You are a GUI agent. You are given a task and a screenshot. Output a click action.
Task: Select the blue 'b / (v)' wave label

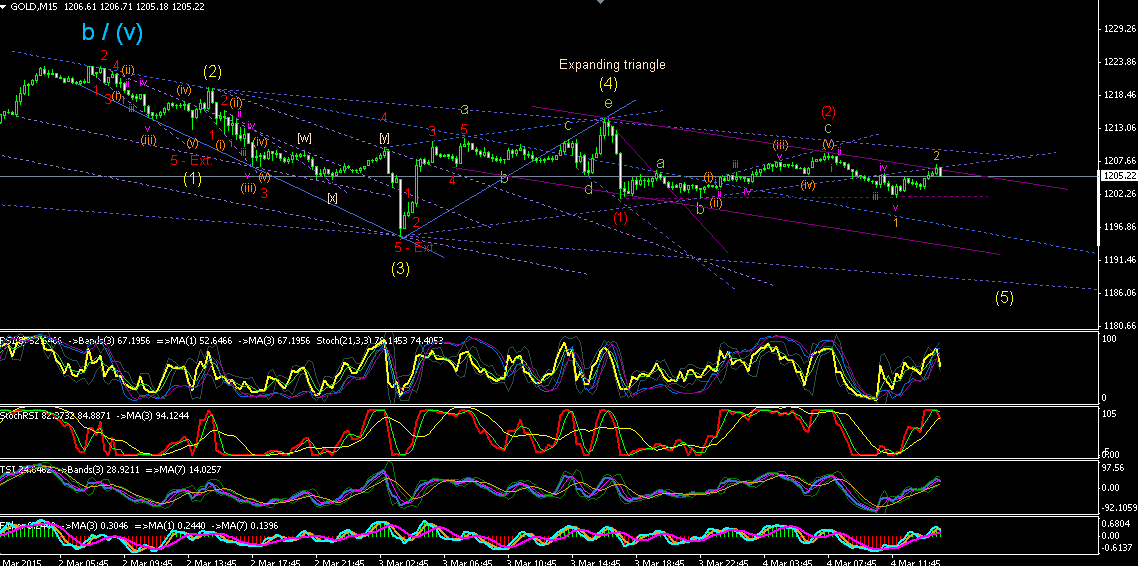point(110,31)
